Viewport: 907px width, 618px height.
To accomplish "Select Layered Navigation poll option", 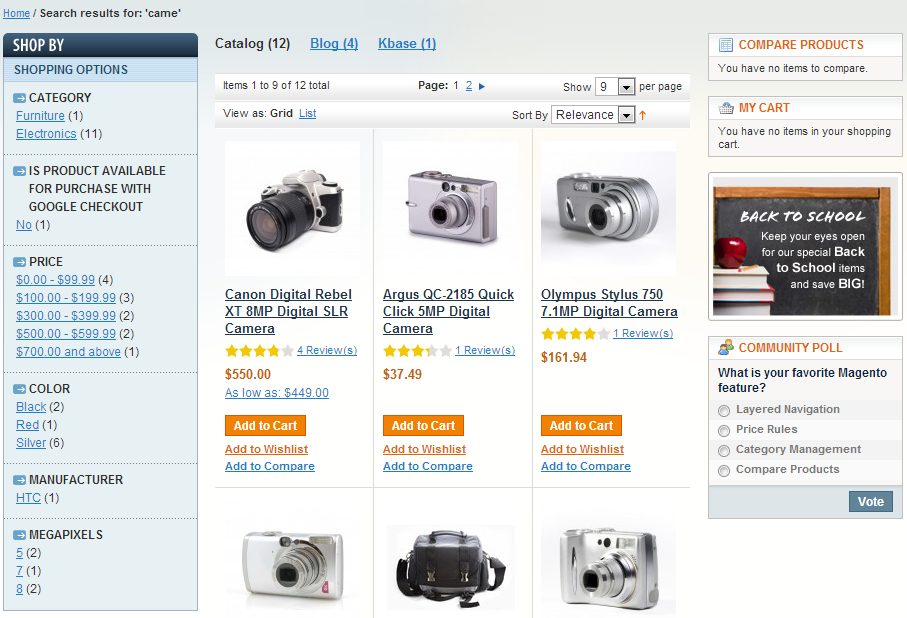I will click(x=724, y=411).
